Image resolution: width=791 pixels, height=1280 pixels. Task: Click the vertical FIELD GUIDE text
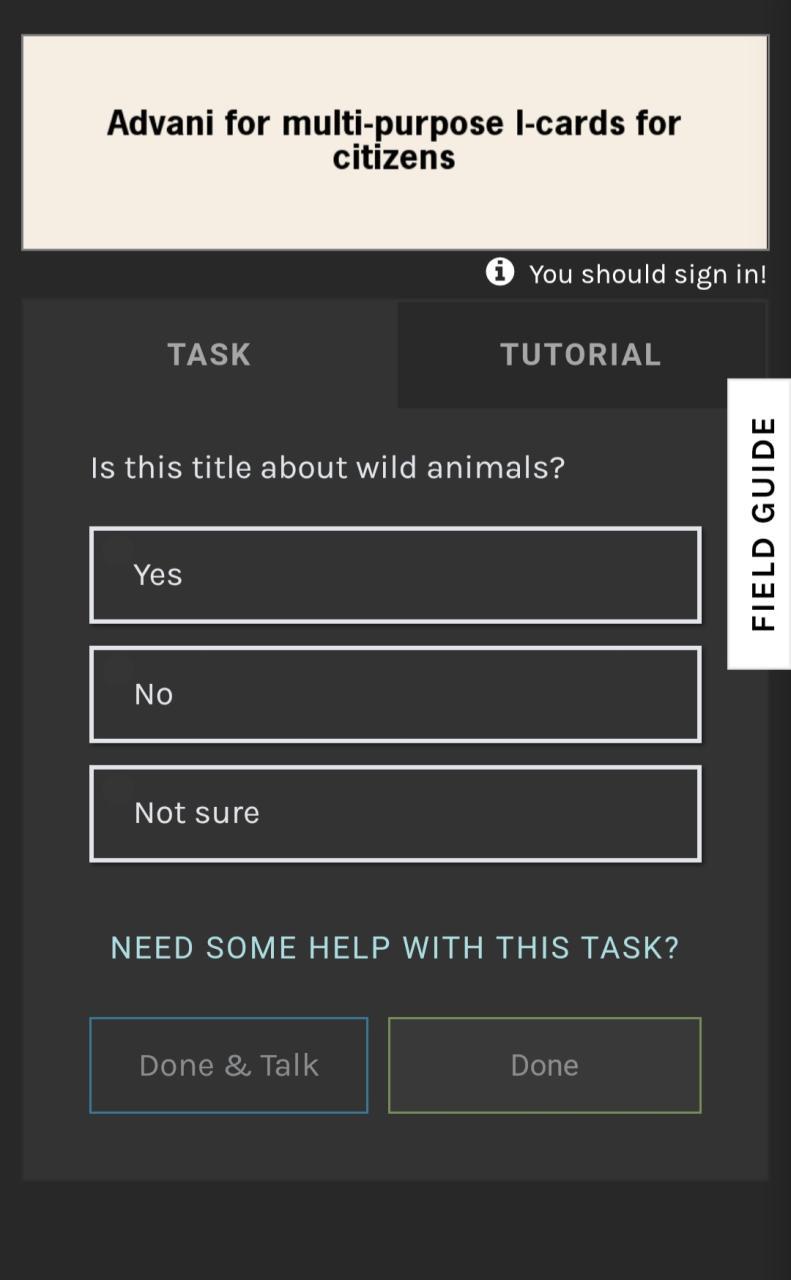pos(763,524)
